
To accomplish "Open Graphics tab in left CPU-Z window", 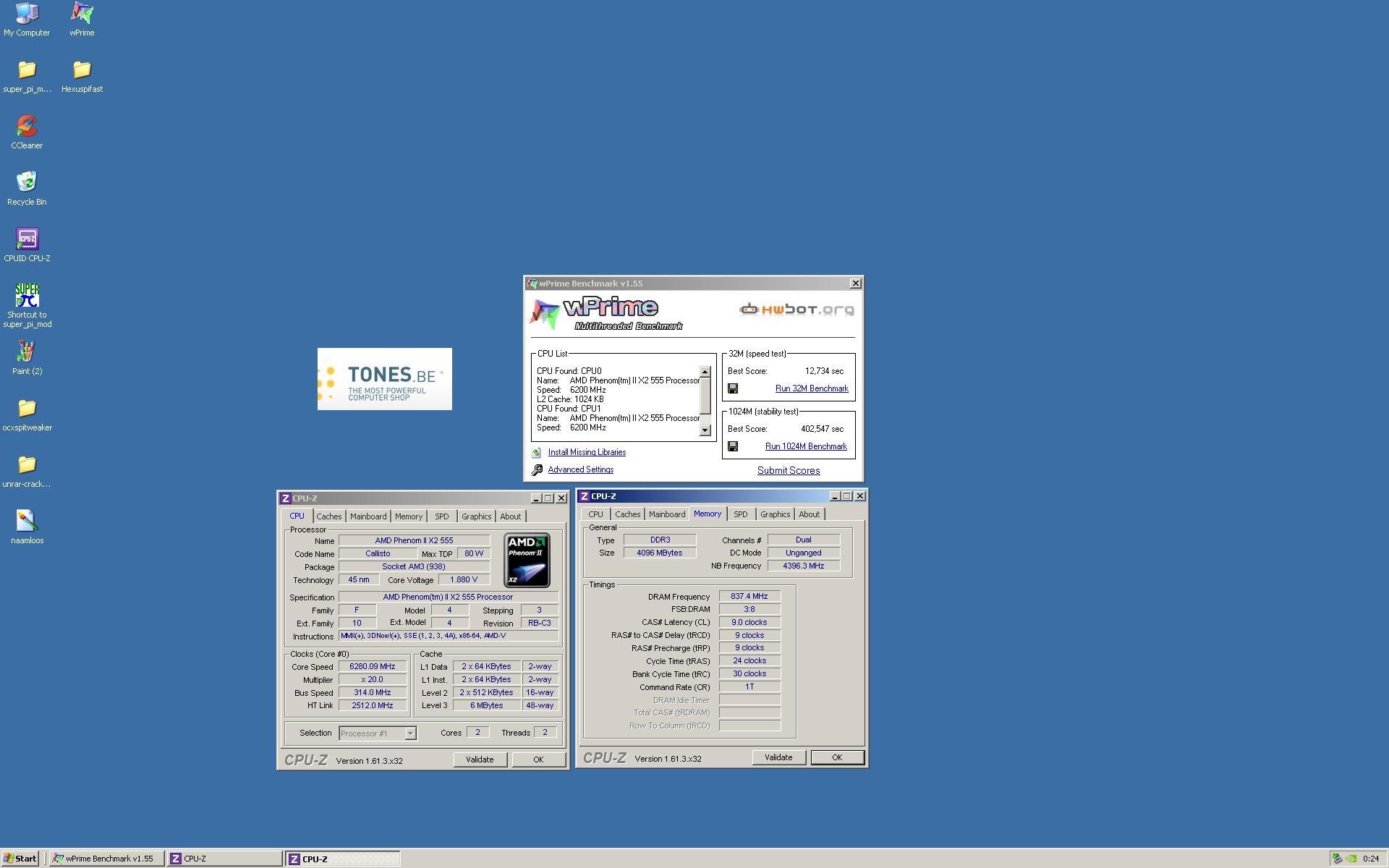I will coord(476,516).
